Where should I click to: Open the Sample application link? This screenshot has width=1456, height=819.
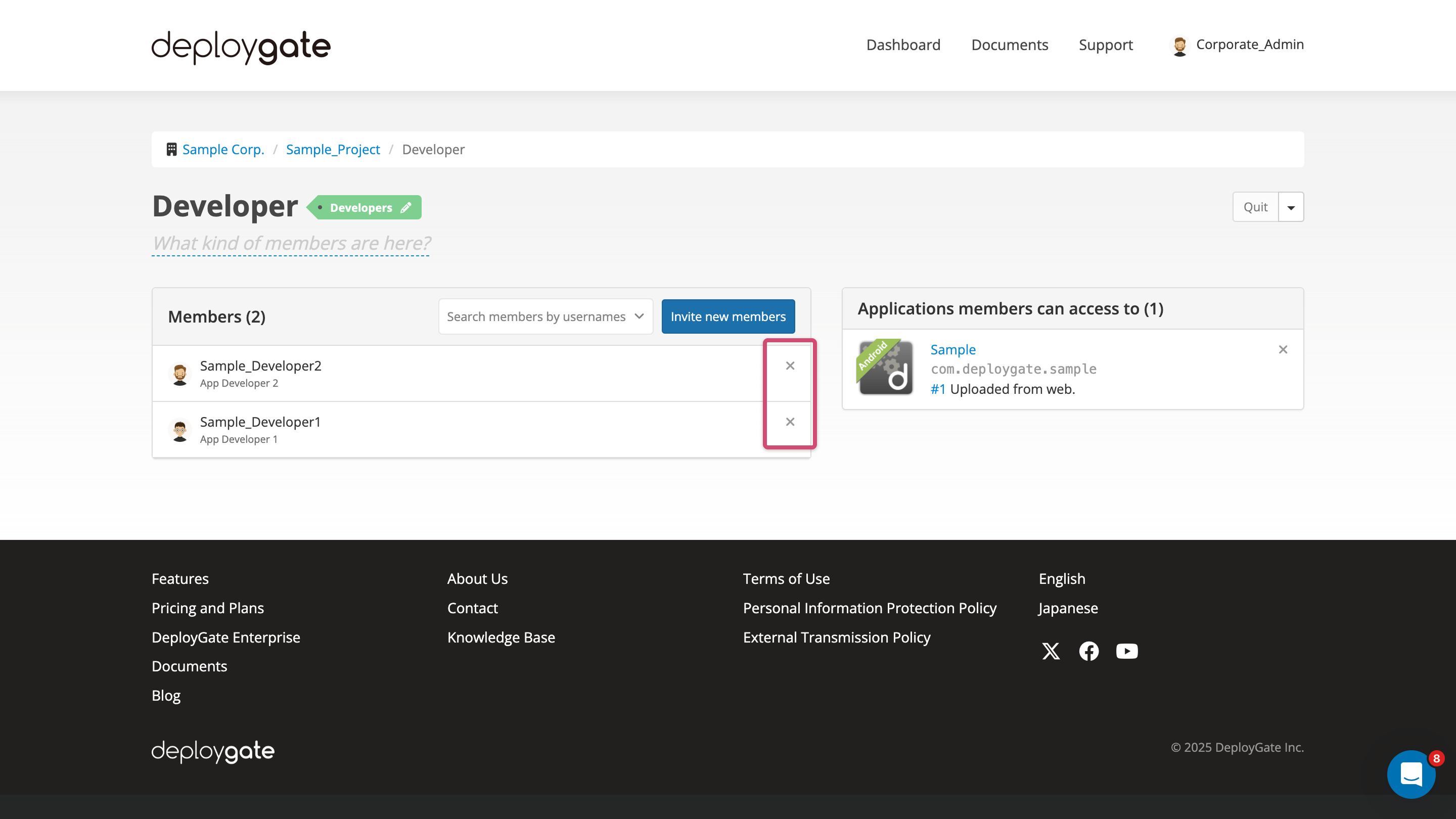coord(952,349)
